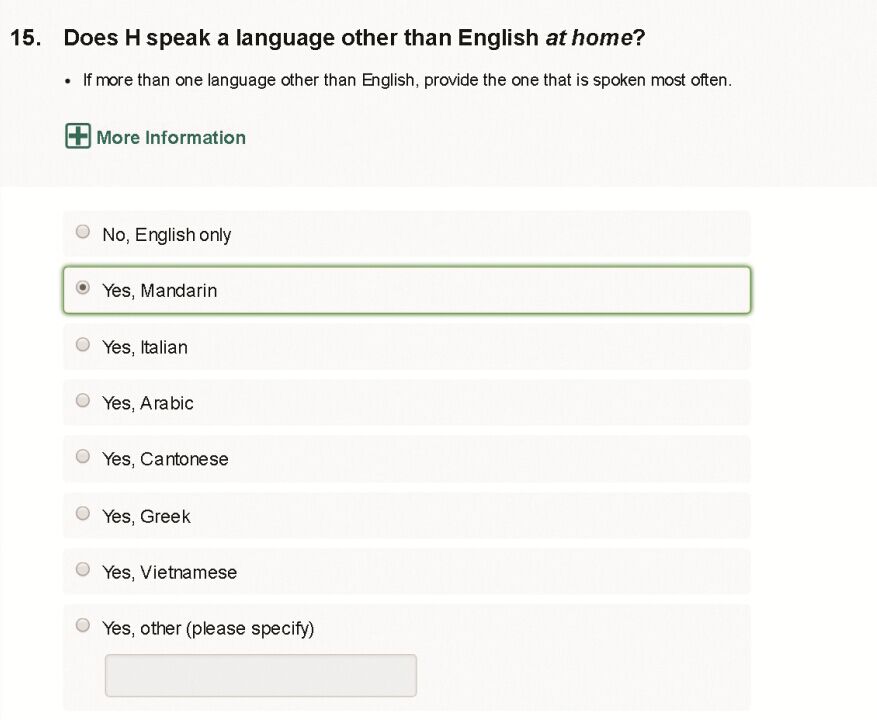Click the "Yes, Mandarin" label text
Image resolution: width=877 pixels, height=720 pixels.
point(160,291)
